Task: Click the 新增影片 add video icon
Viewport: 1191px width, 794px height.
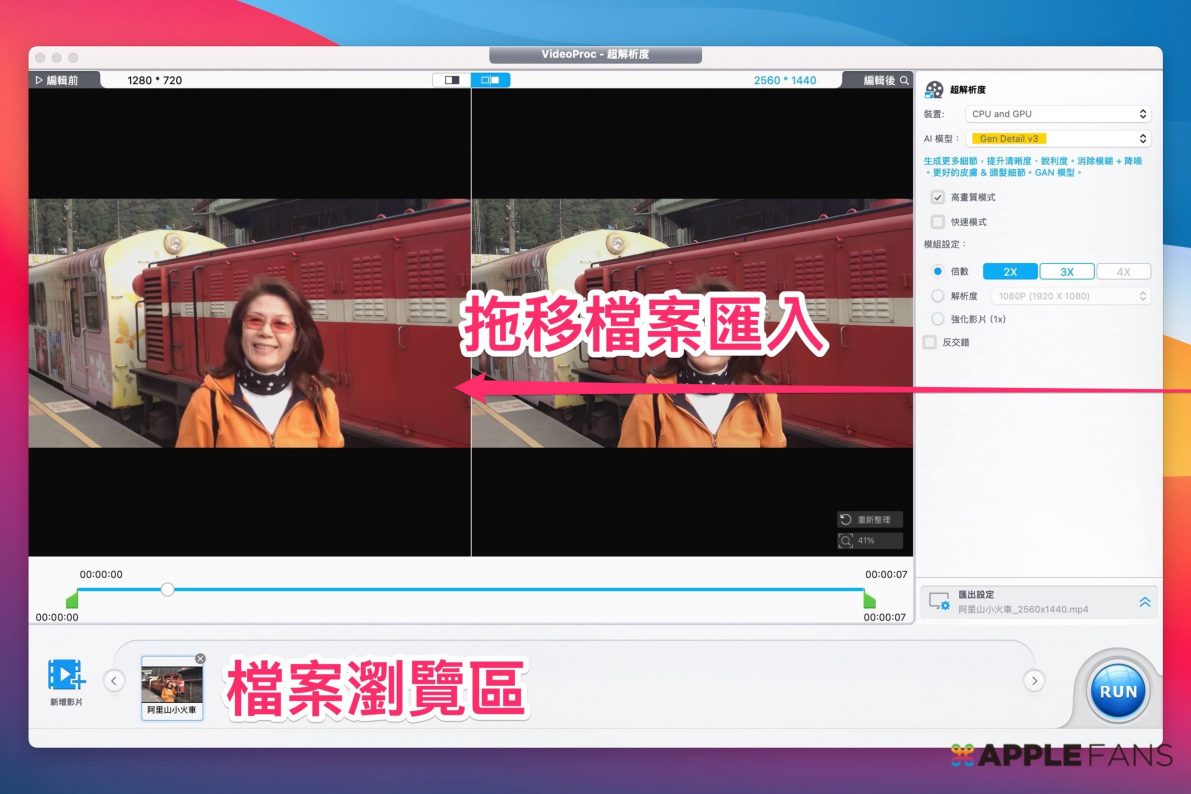Action: coord(66,676)
